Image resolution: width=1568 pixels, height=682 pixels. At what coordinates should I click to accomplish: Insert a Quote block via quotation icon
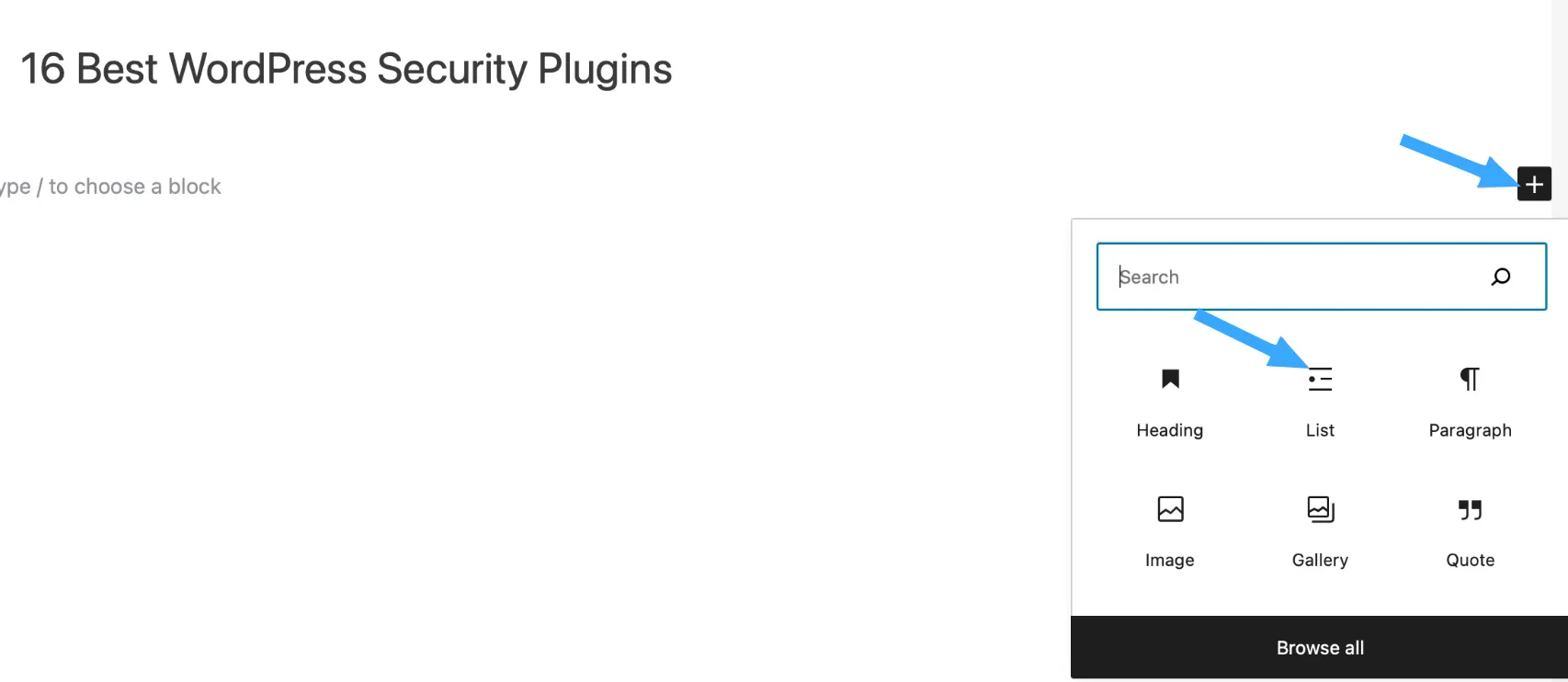coord(1470,509)
